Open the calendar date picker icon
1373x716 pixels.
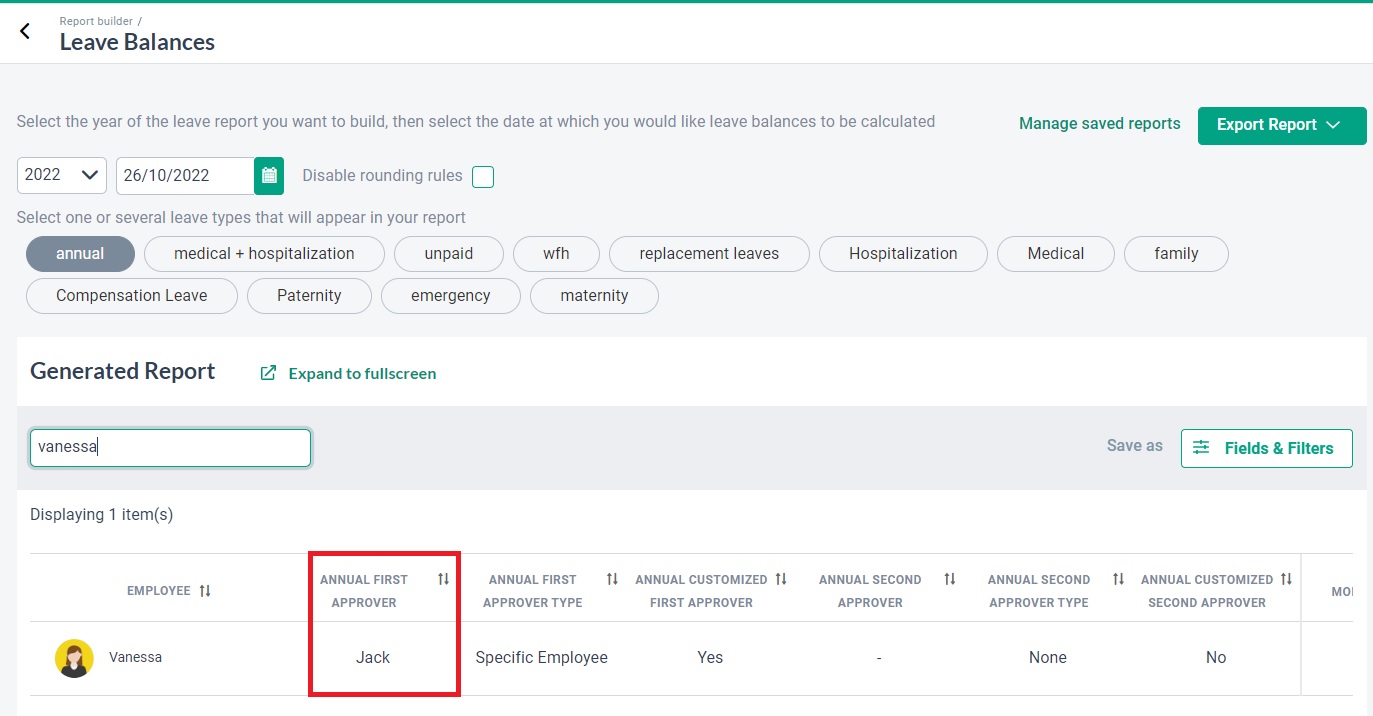coord(269,176)
